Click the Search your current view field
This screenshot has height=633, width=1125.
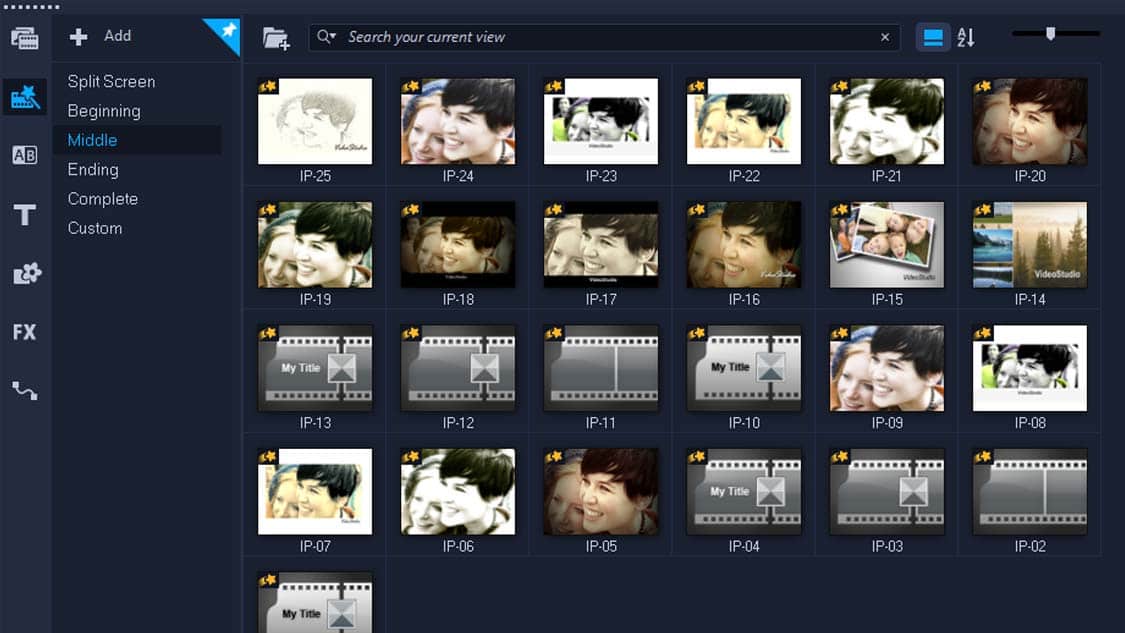[x=605, y=37]
